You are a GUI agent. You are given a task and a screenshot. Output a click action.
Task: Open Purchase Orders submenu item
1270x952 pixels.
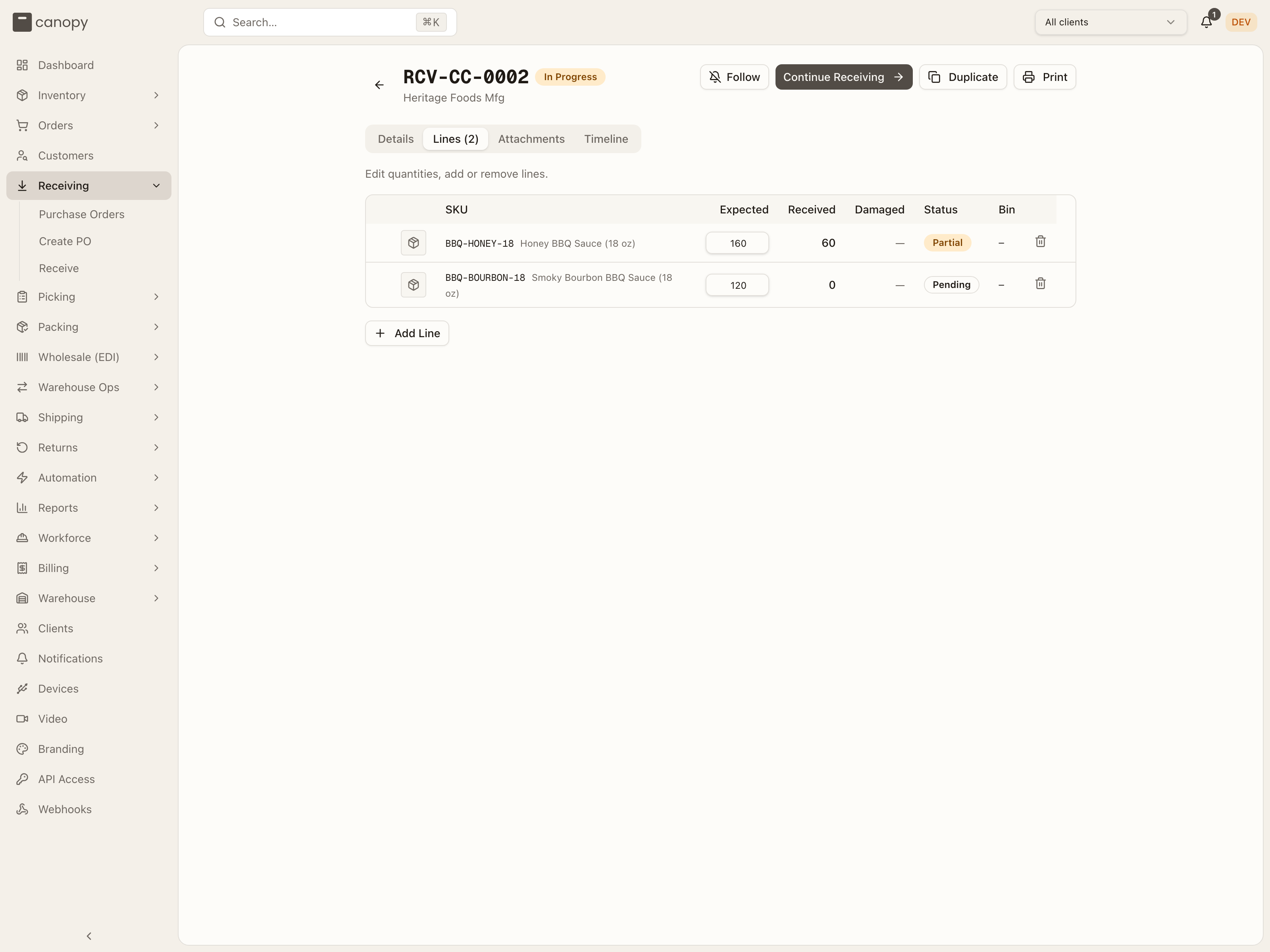point(81,215)
